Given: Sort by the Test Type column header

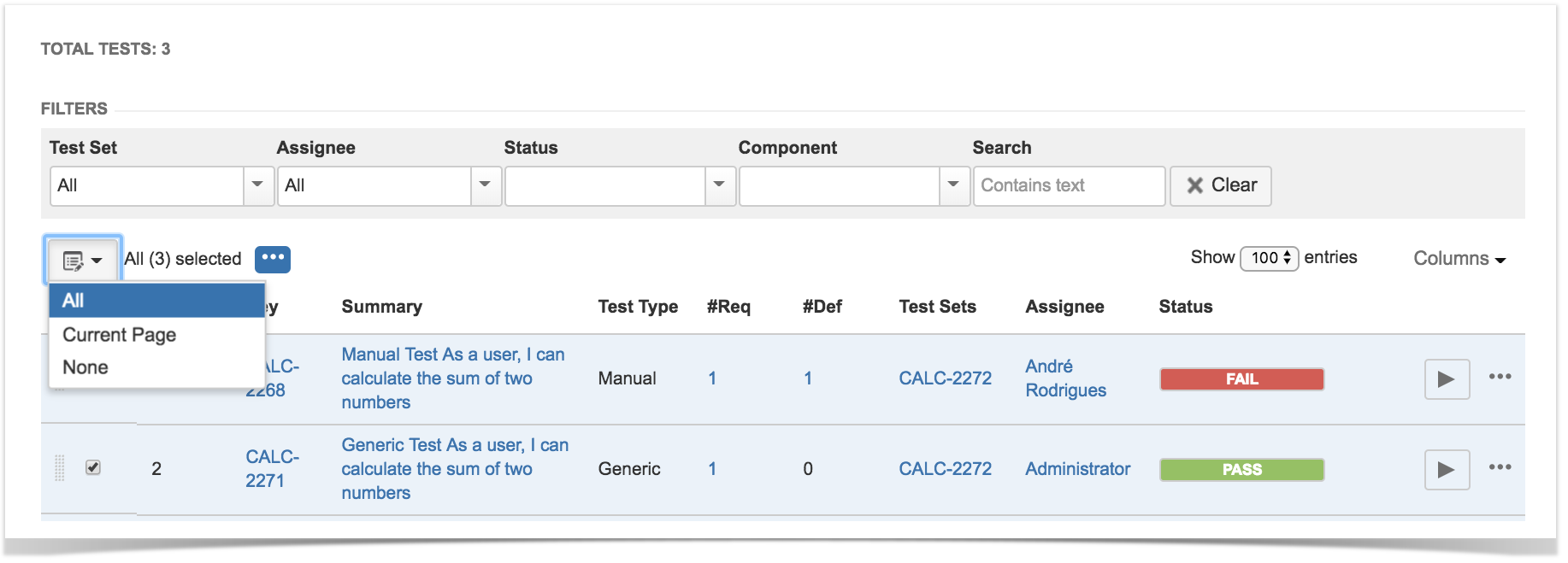Looking at the screenshot, I should pyautogui.click(x=638, y=307).
